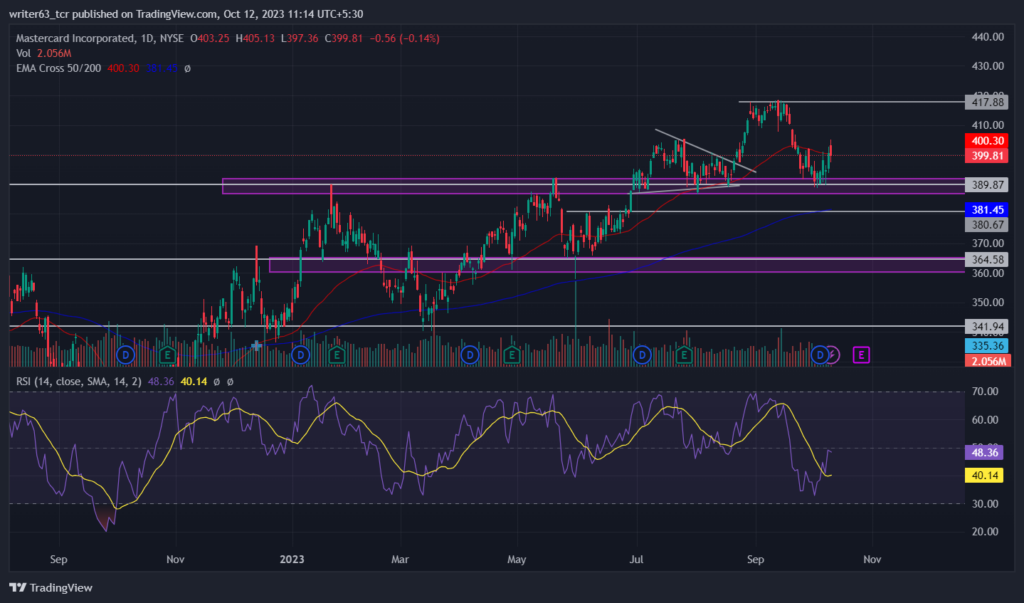
Task: Click the ø symbol after EMA Cross values
Action: [x=187, y=68]
